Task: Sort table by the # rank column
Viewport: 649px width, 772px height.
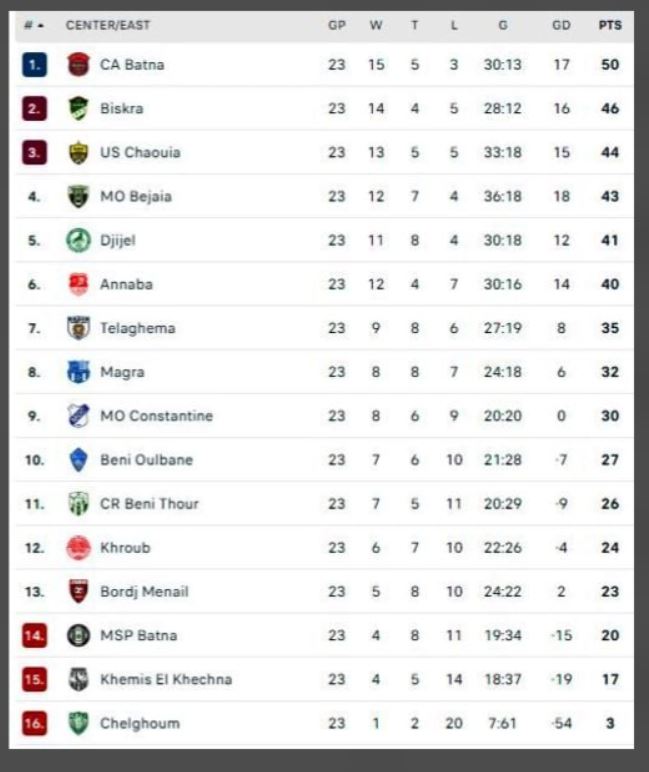Action: (34, 26)
